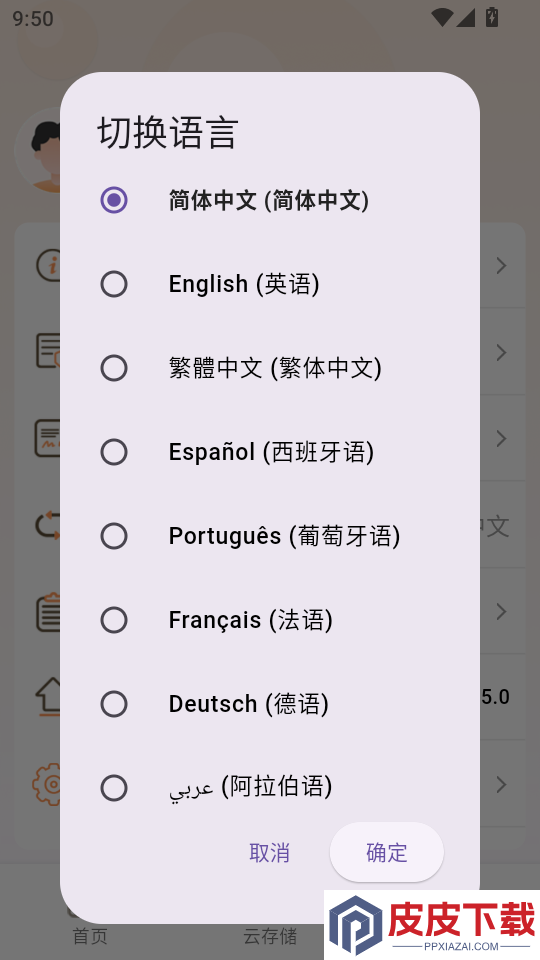Open the bottom settings row chevron

click(x=501, y=784)
